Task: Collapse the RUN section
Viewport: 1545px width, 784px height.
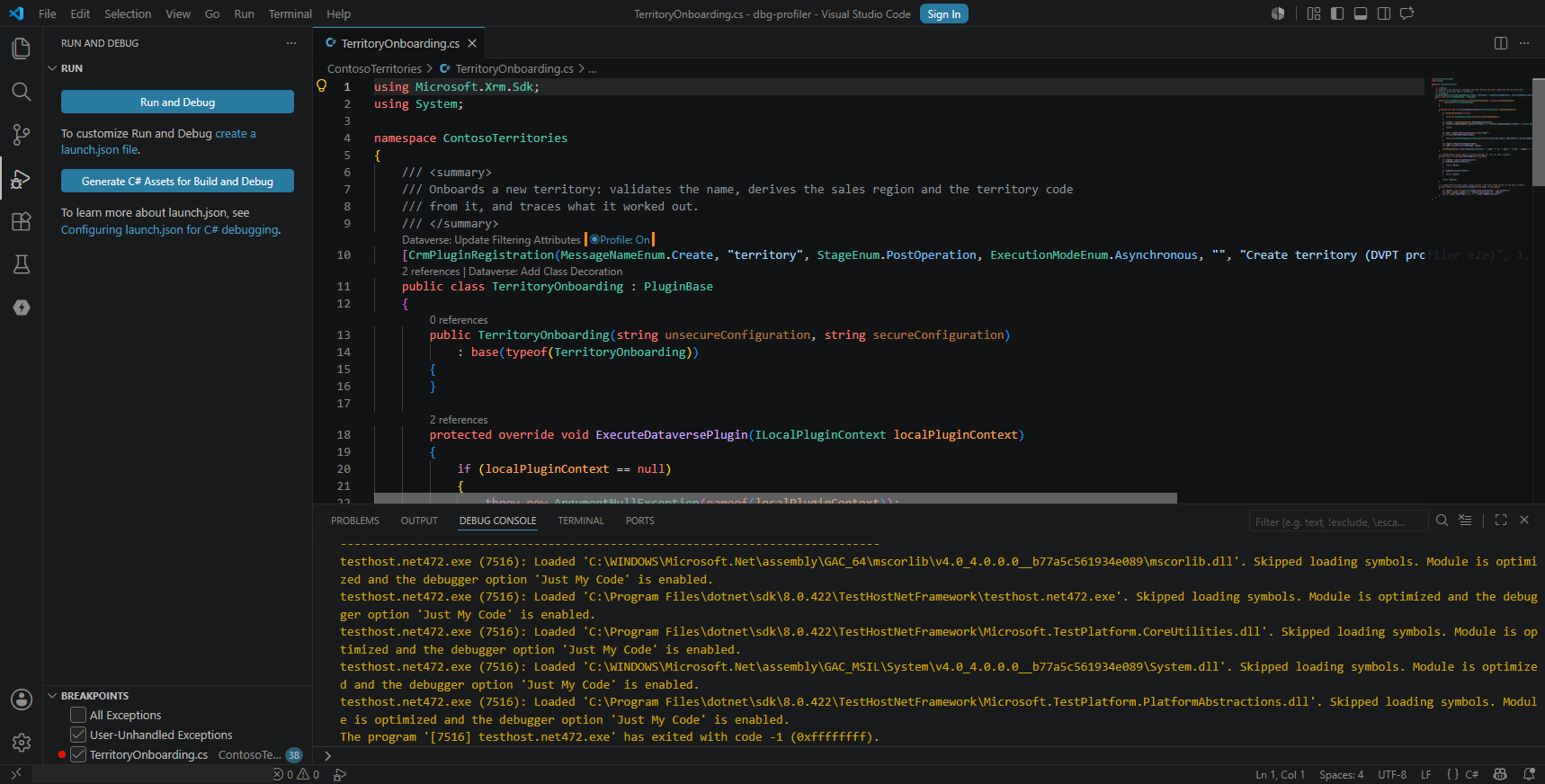Action: (52, 68)
